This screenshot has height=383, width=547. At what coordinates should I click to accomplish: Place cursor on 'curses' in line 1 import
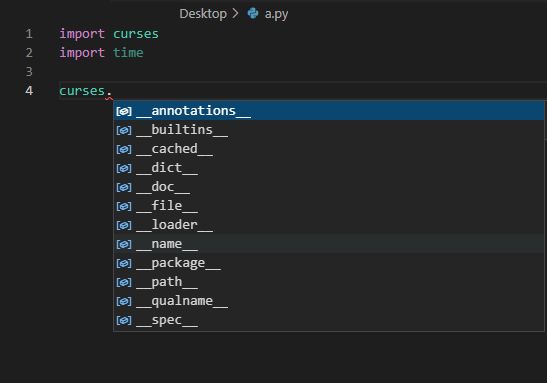[136, 34]
